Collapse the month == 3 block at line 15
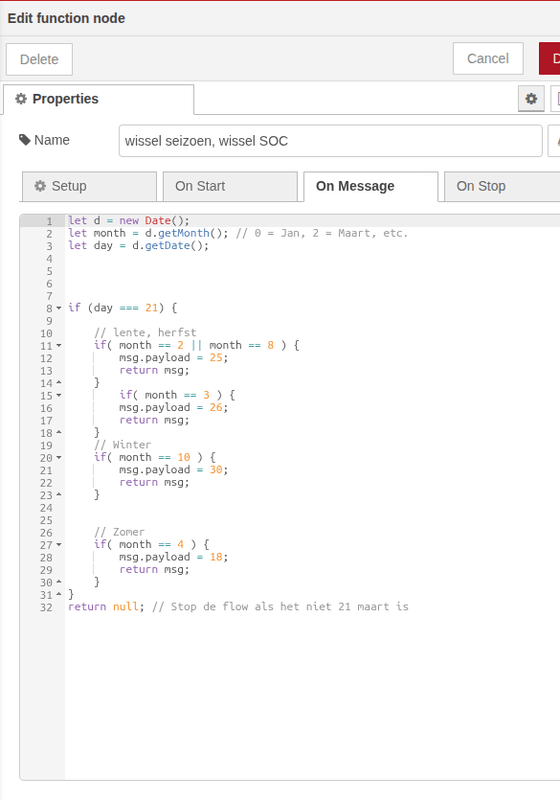 (59, 395)
